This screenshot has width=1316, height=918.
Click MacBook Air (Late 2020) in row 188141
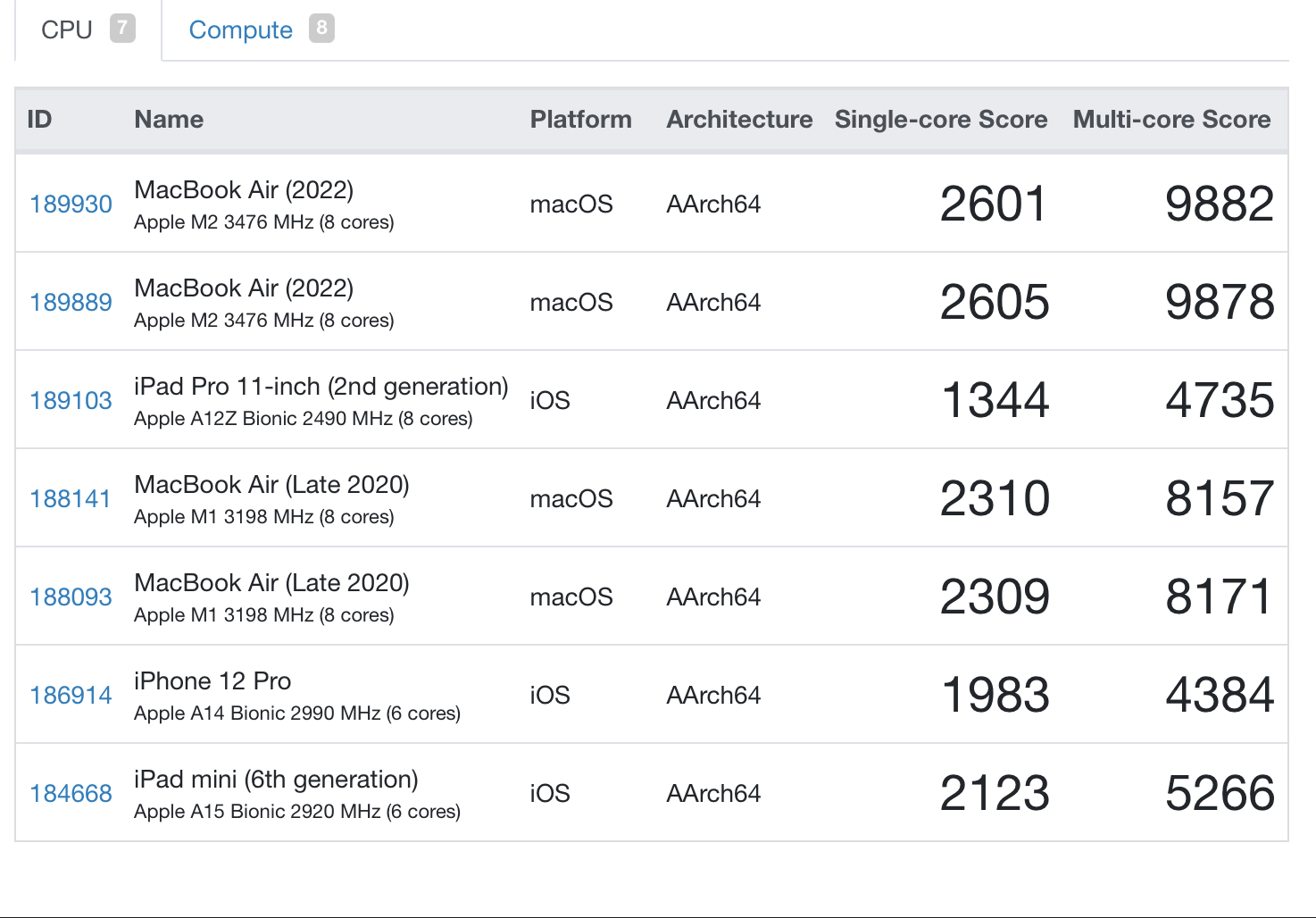point(271,485)
